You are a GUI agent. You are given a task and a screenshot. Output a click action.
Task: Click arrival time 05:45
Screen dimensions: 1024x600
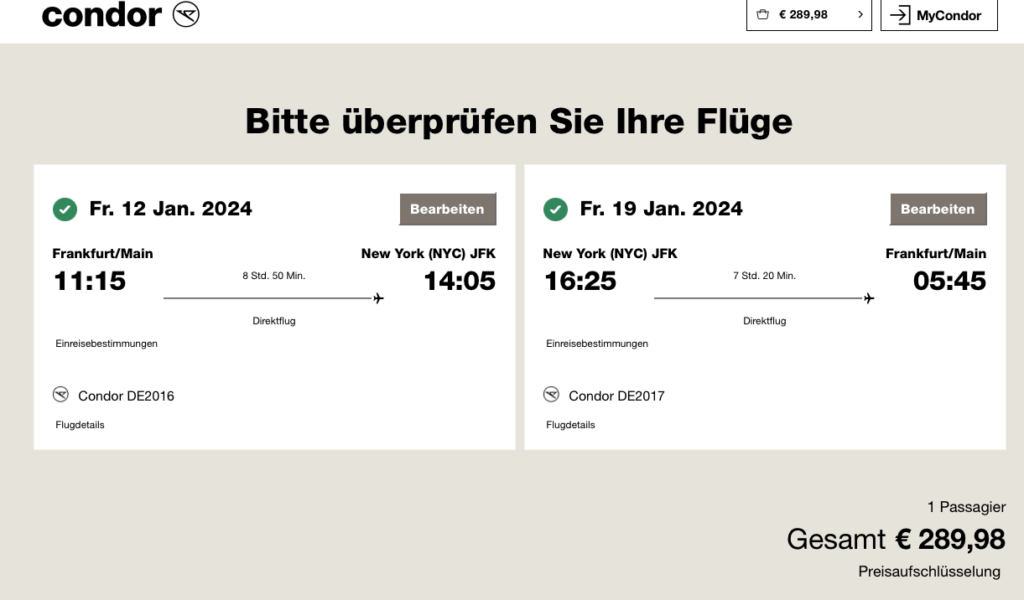coord(950,281)
